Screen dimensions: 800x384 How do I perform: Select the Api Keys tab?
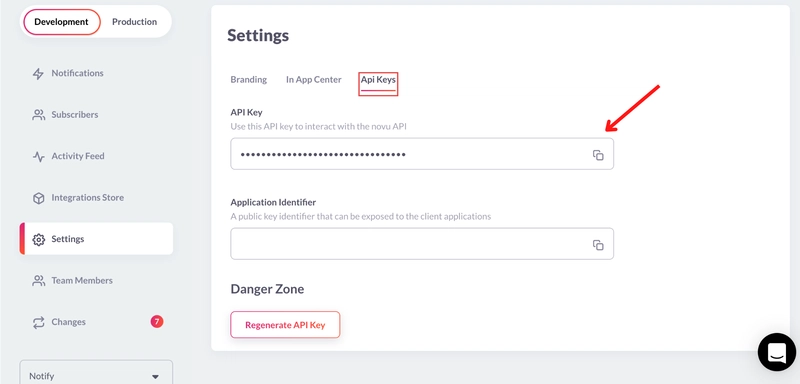coord(378,80)
